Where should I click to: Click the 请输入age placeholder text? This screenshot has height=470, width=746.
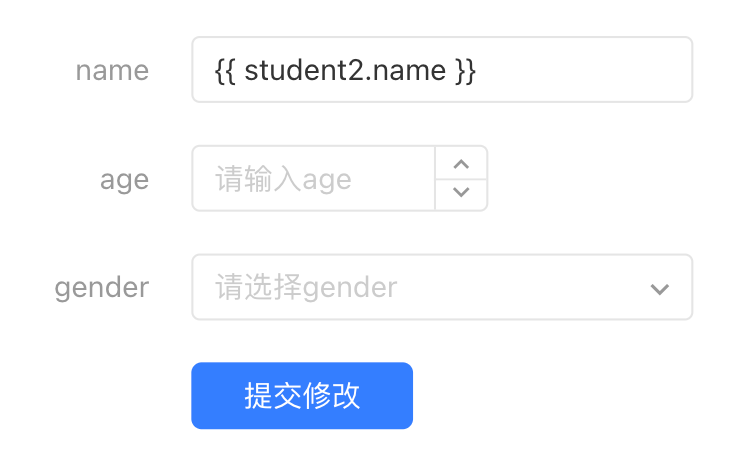tap(283, 180)
